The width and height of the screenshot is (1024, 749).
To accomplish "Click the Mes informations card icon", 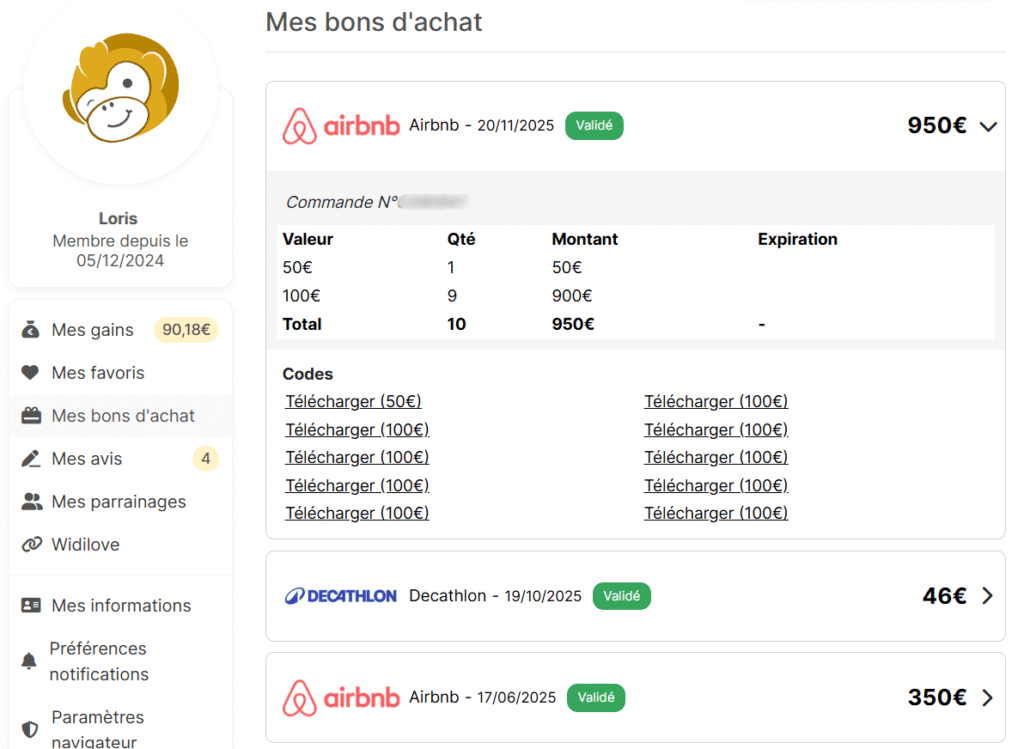I will 30,605.
